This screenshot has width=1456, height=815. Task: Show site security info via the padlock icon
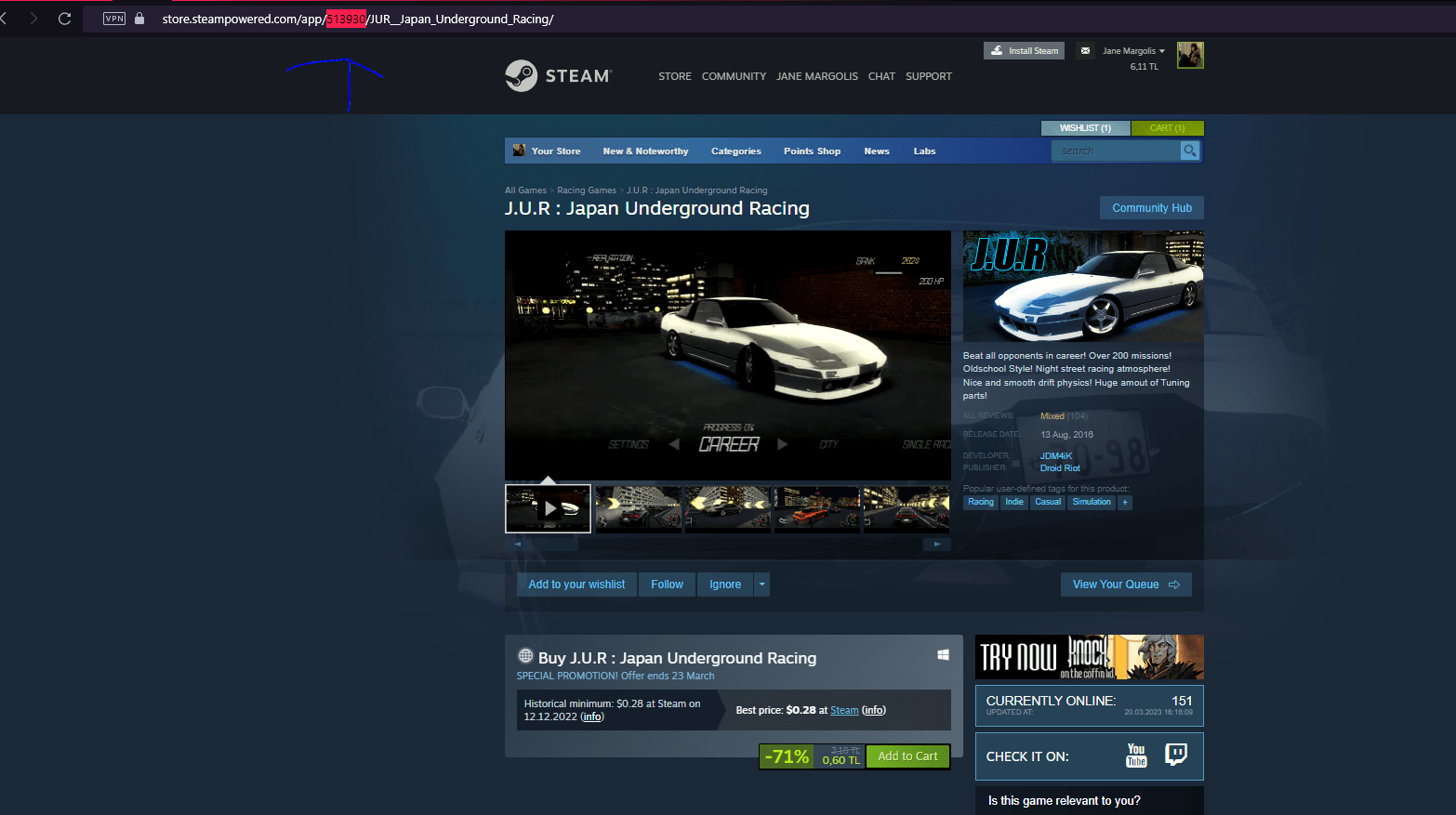[x=139, y=19]
